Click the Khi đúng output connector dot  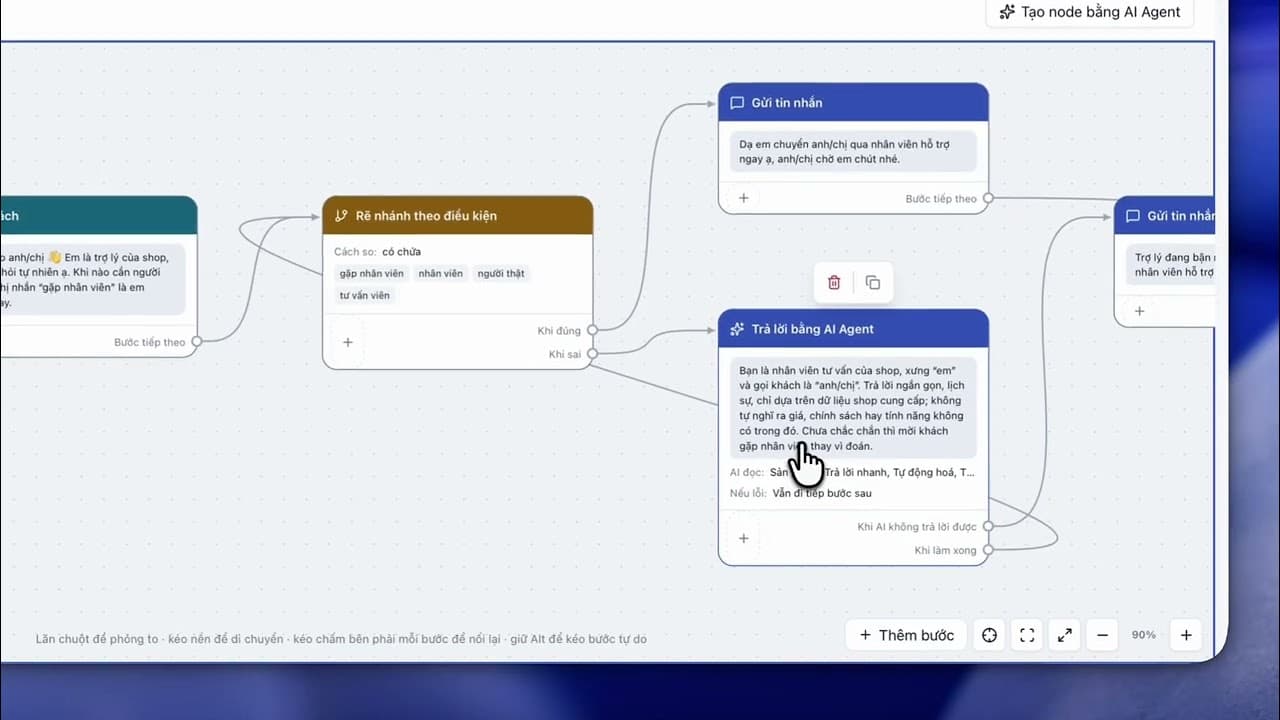click(592, 330)
